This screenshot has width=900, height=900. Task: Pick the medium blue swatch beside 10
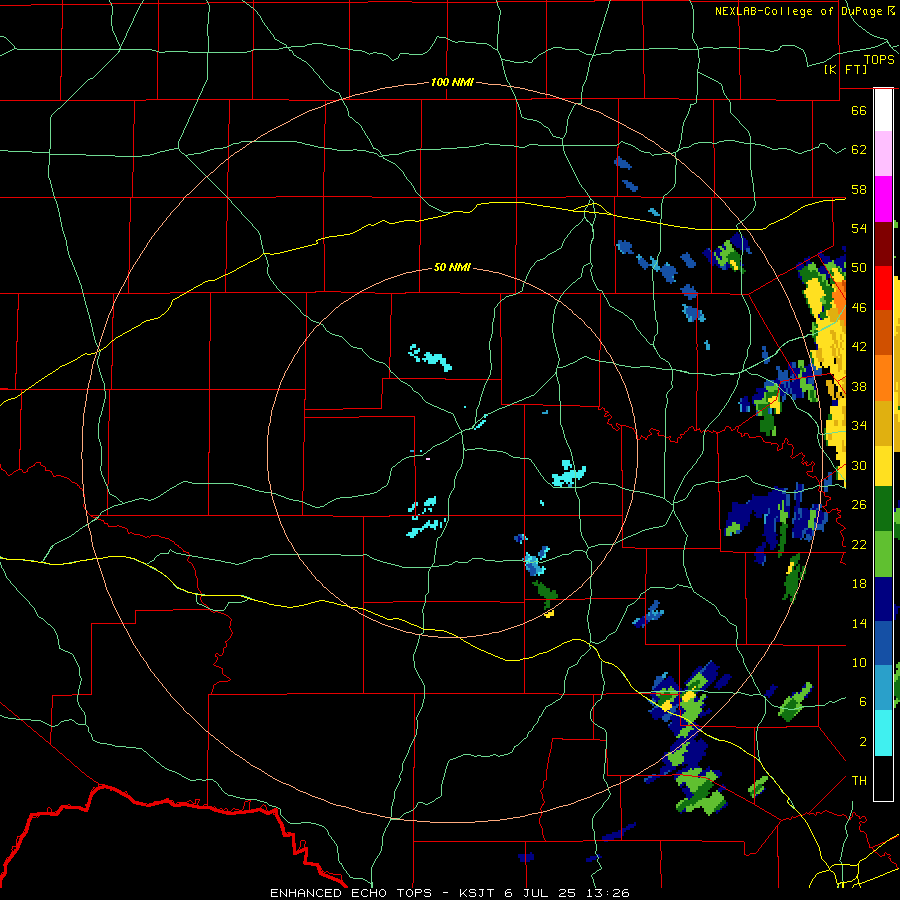click(883, 643)
